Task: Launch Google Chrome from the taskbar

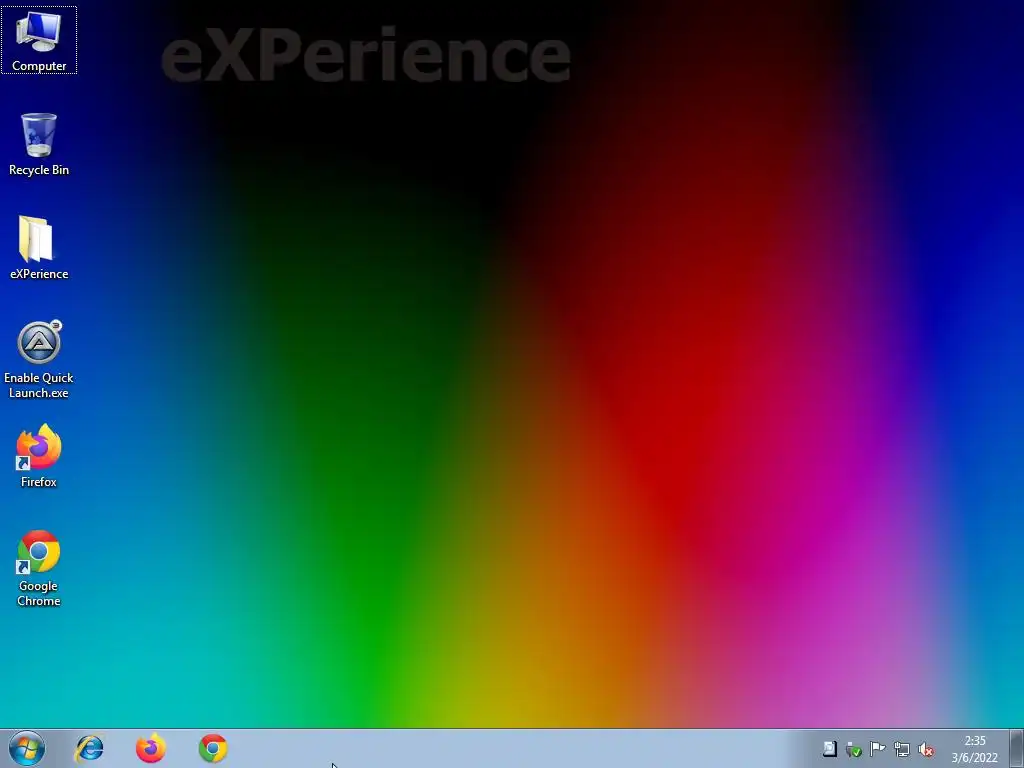Action: pos(213,748)
